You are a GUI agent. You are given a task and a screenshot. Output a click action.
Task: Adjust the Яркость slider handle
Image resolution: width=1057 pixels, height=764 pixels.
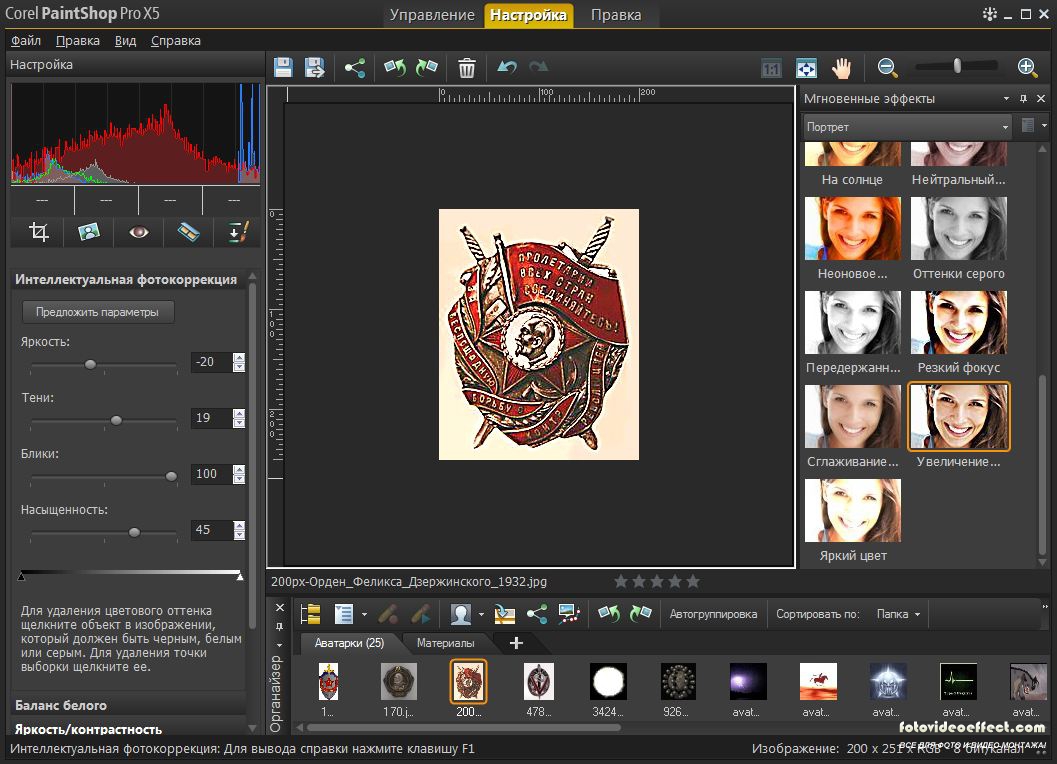point(90,365)
